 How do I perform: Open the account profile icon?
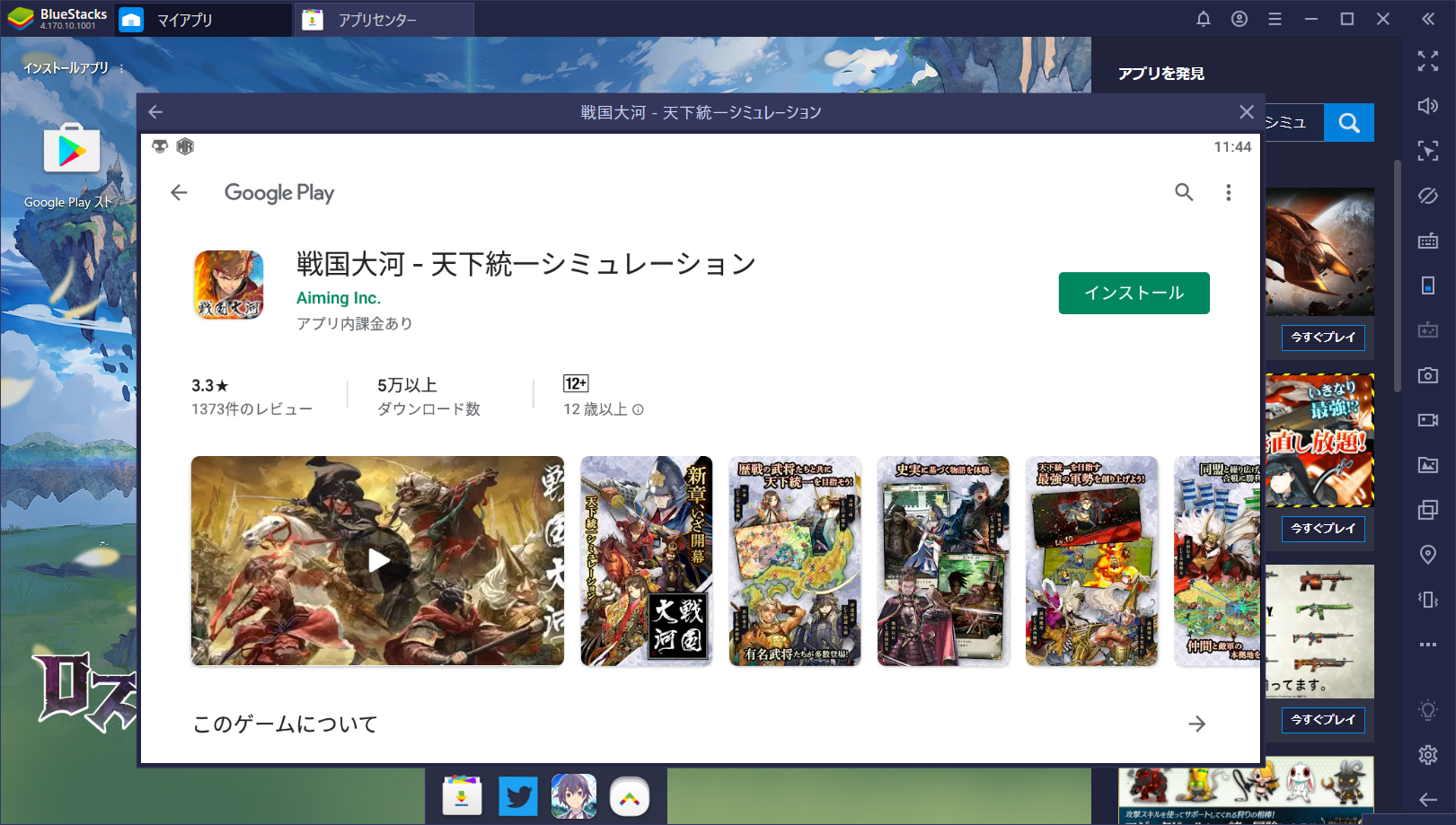pos(1240,19)
